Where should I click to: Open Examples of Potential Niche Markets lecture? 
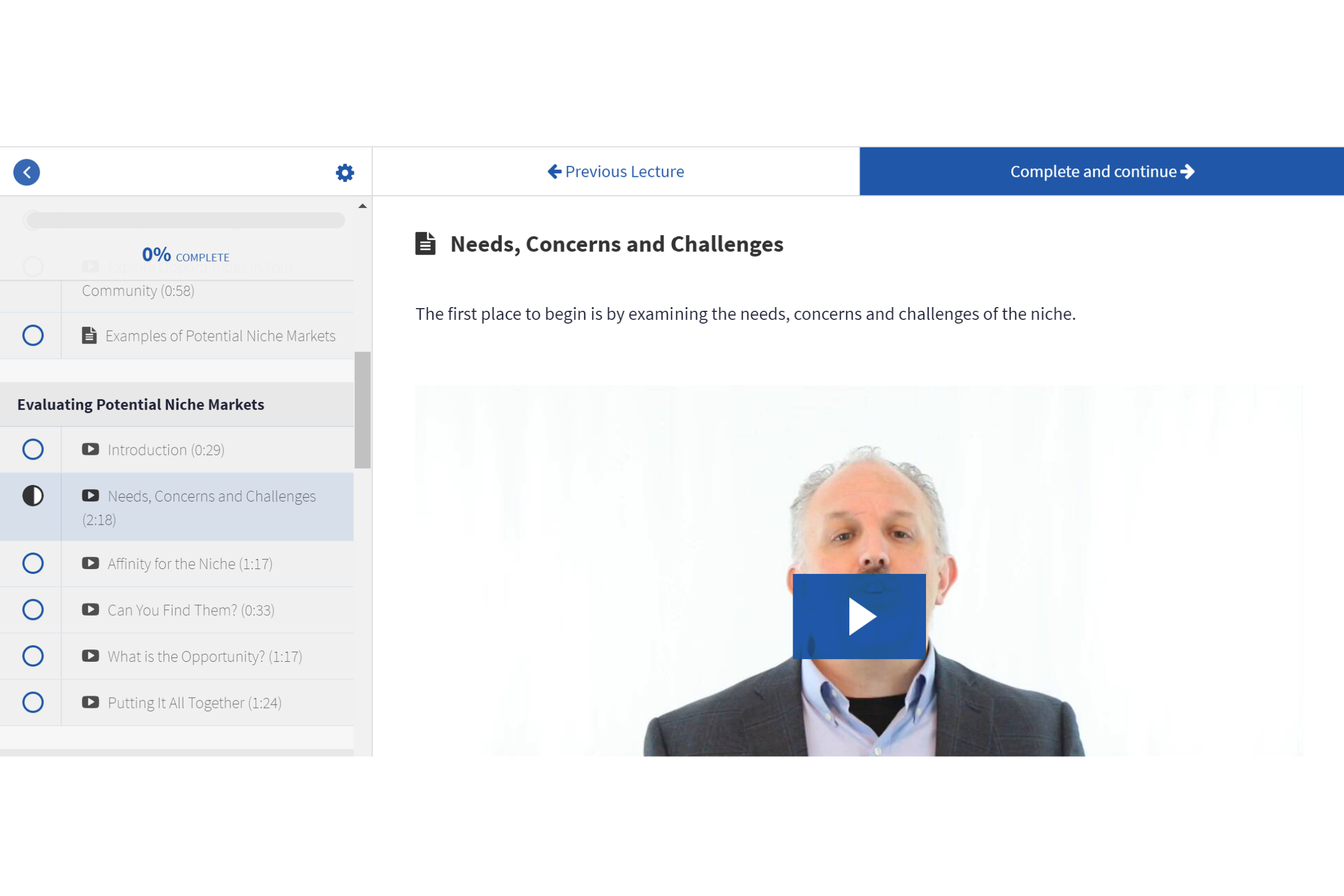click(176, 335)
